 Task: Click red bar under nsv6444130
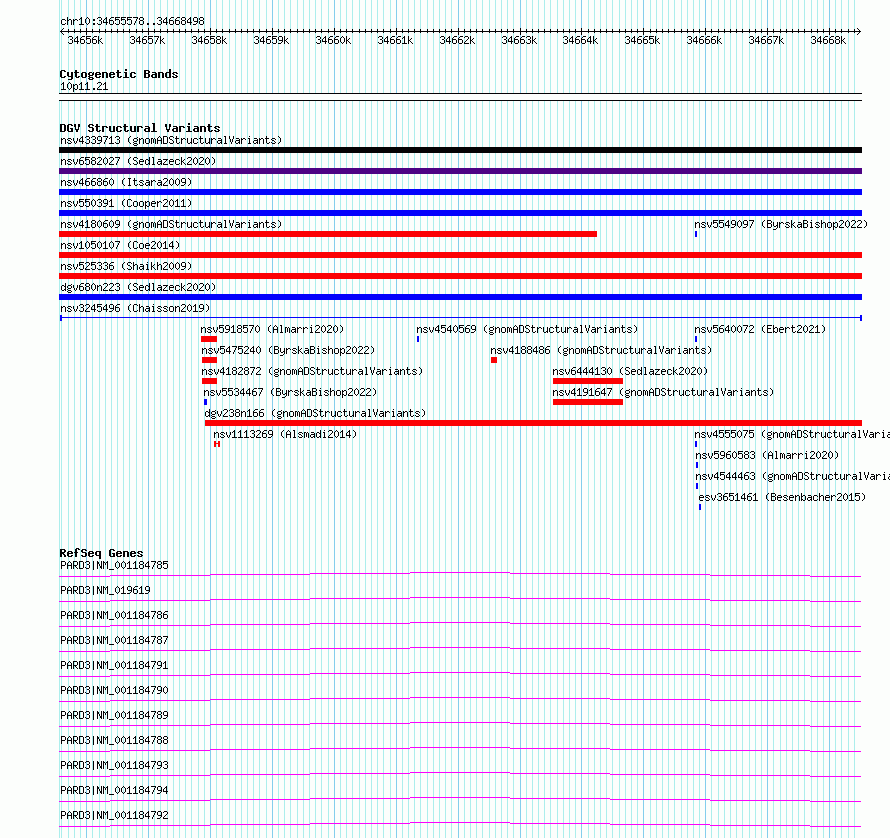pos(587,381)
